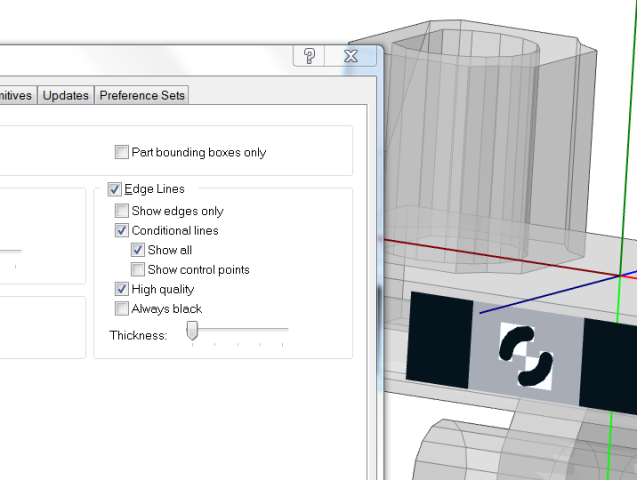Image resolution: width=637 pixels, height=480 pixels.
Task: Uncheck Show all under Conditional lines
Action: tap(138, 250)
